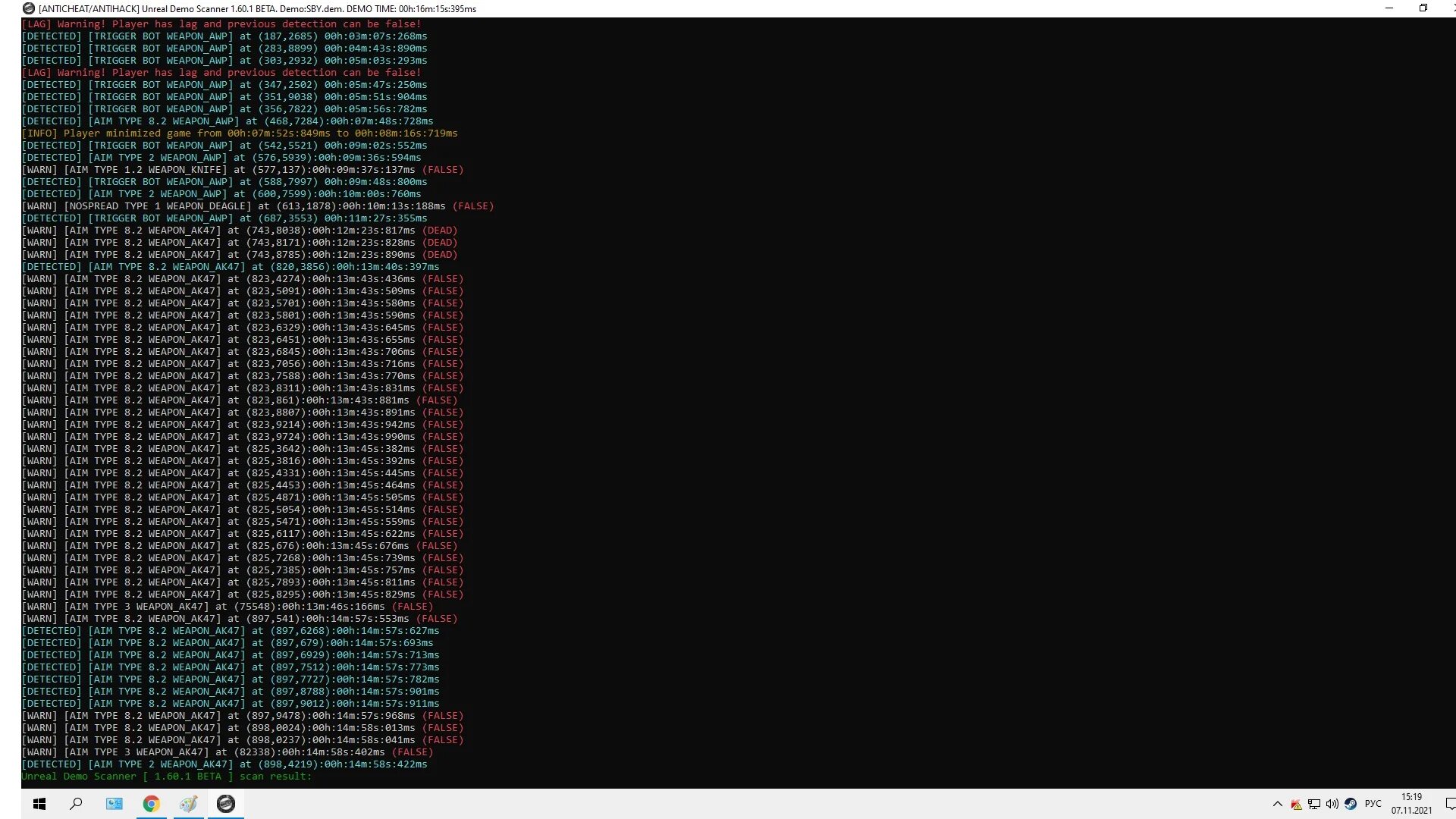This screenshot has width=1456, height=819.
Task: Click the INFO Player minimized game line
Action: (x=240, y=133)
